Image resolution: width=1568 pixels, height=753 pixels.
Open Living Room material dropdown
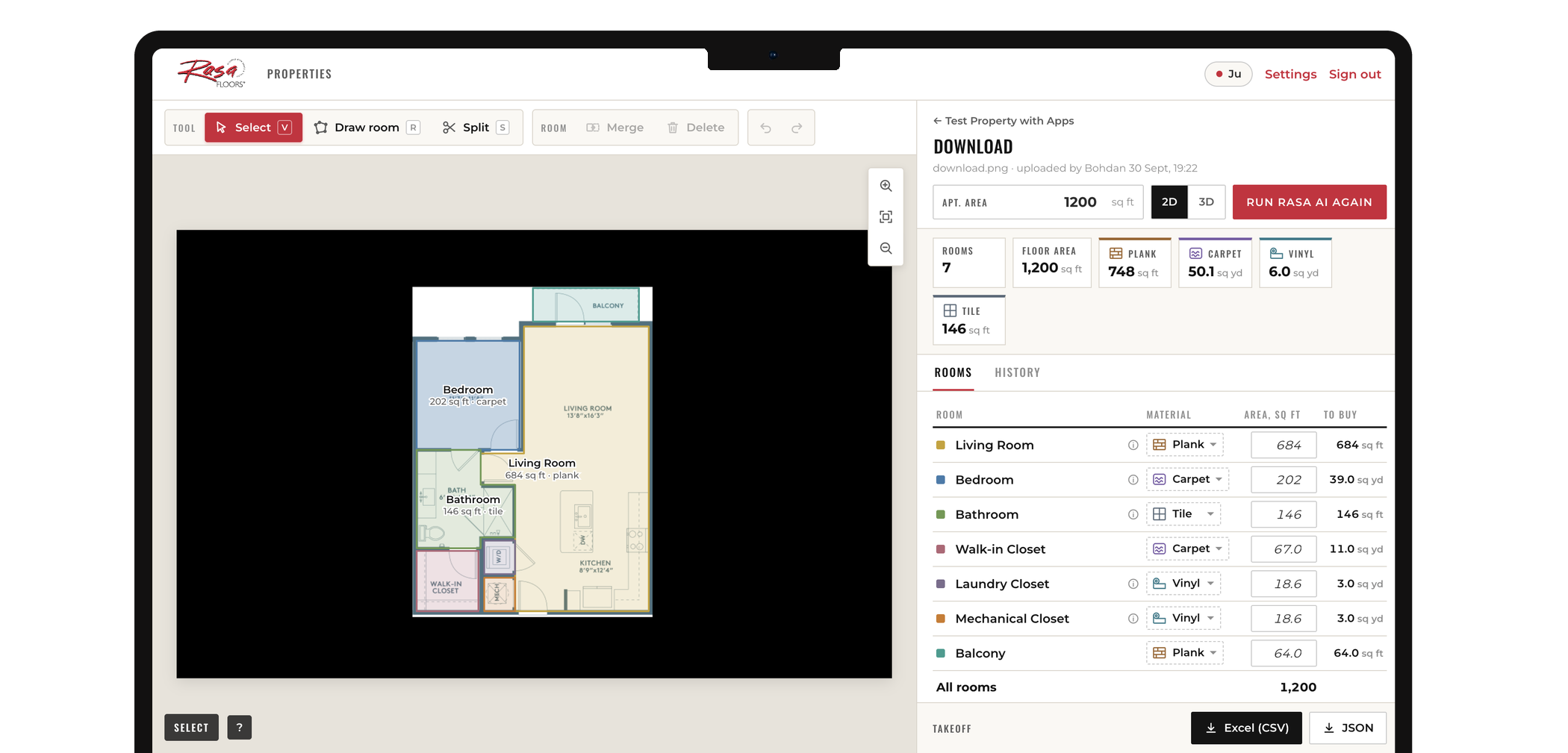point(1185,445)
